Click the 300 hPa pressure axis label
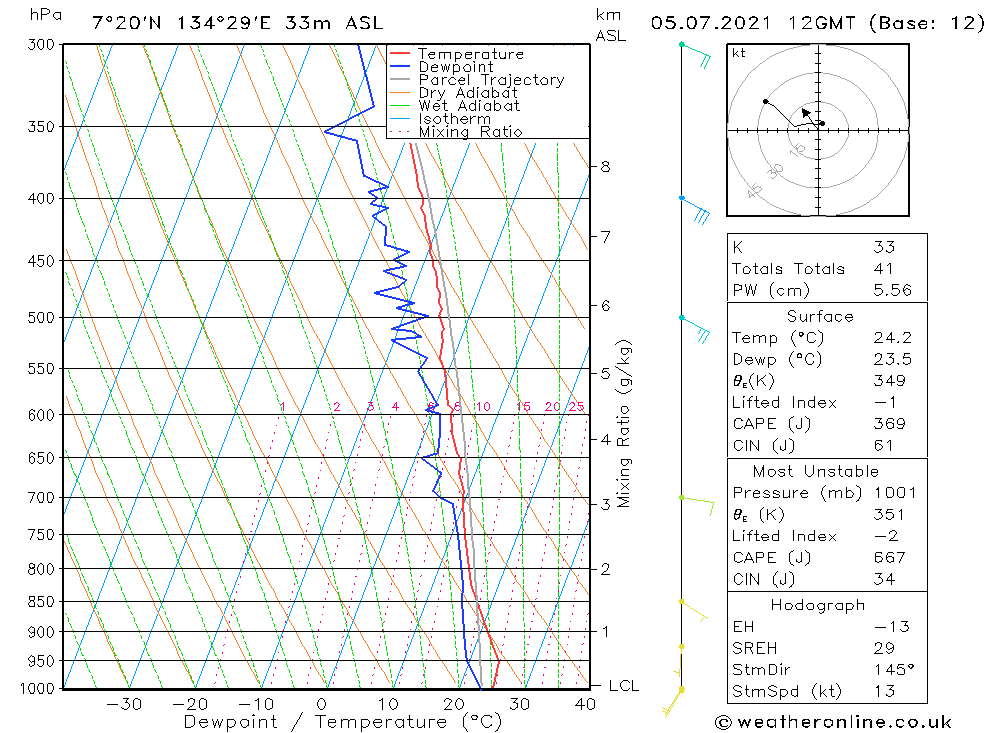 click(41, 45)
